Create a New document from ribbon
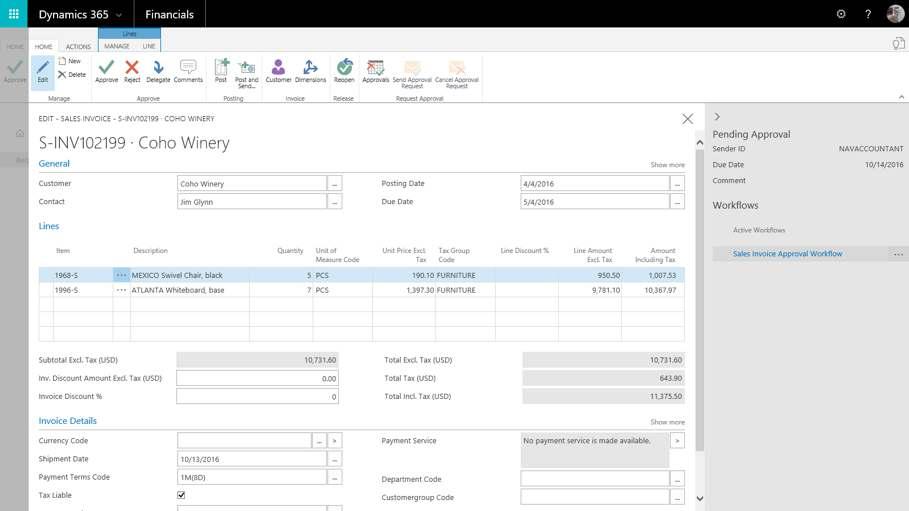The image size is (909, 511). (x=70, y=61)
